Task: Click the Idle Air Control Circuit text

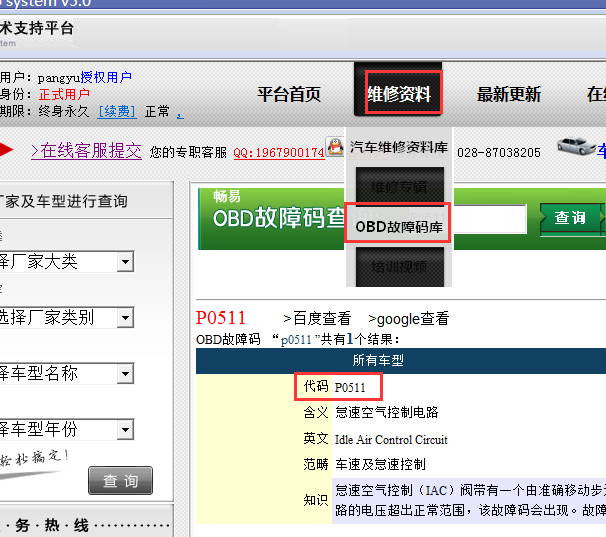Action: tap(391, 440)
